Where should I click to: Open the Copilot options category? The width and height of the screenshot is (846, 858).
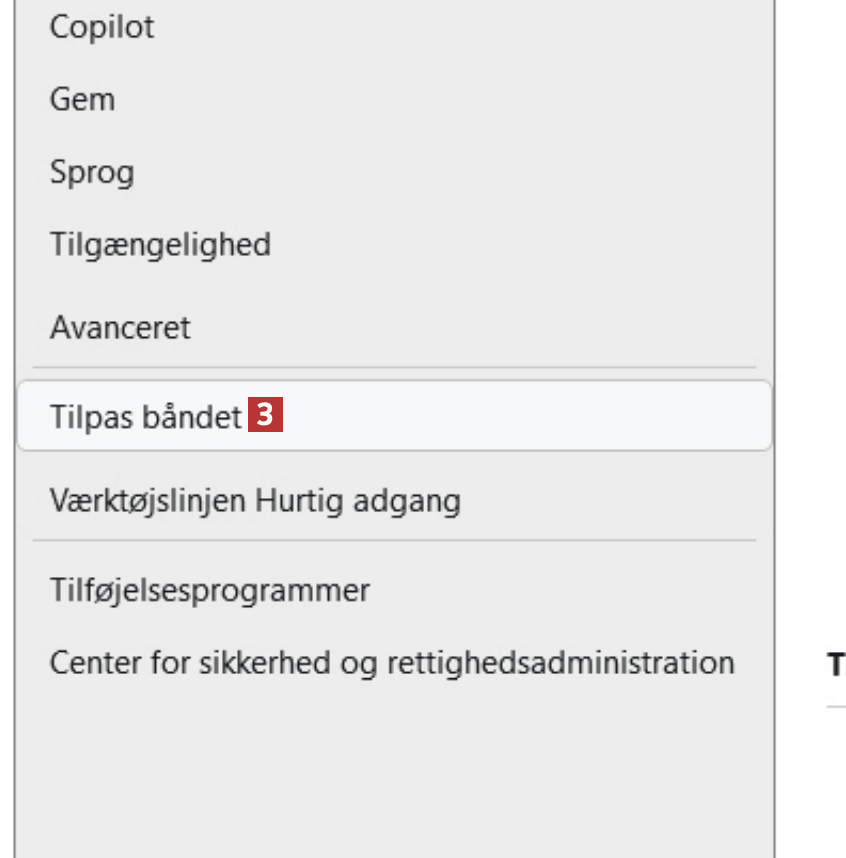tap(102, 27)
